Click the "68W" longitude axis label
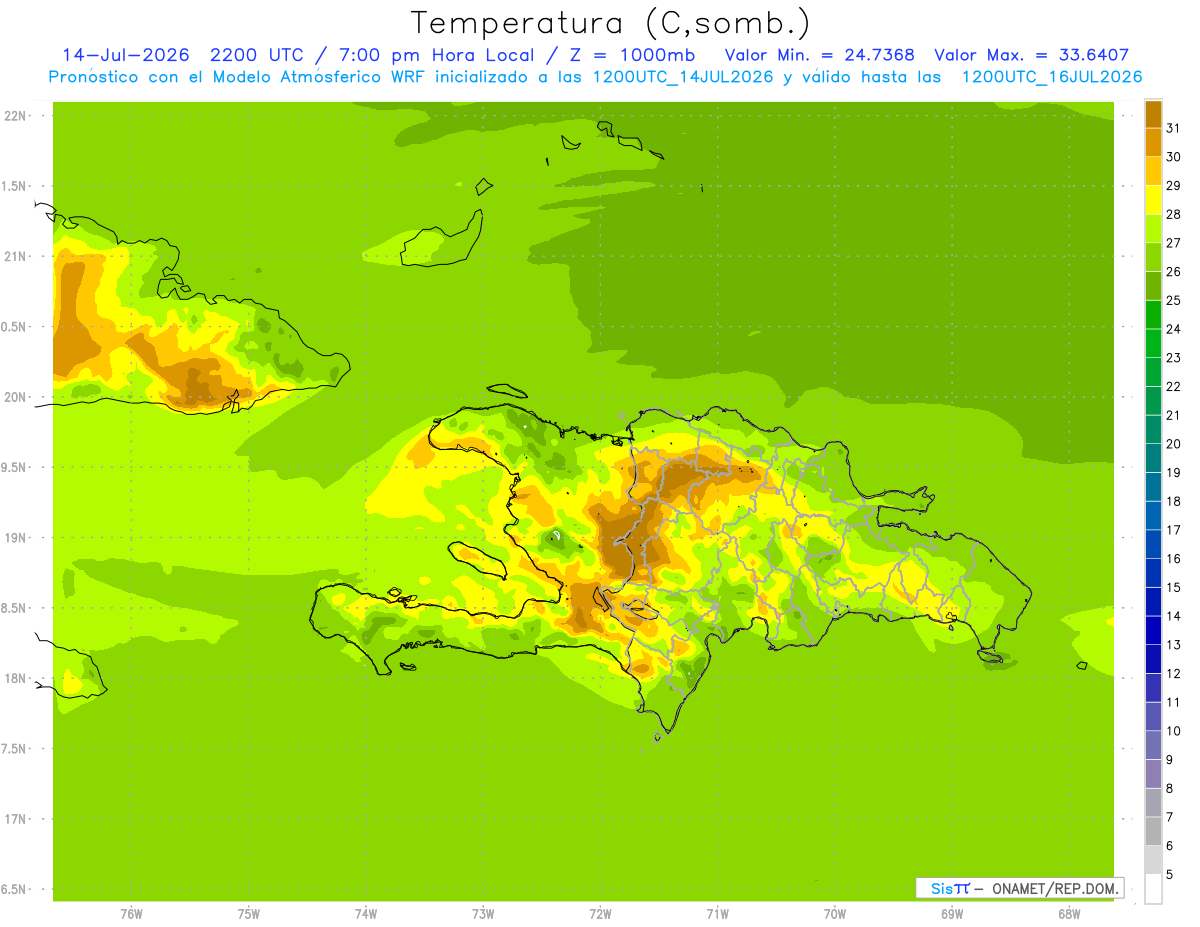Image resolution: width=1200 pixels, height=927 pixels. pyautogui.click(x=1069, y=913)
